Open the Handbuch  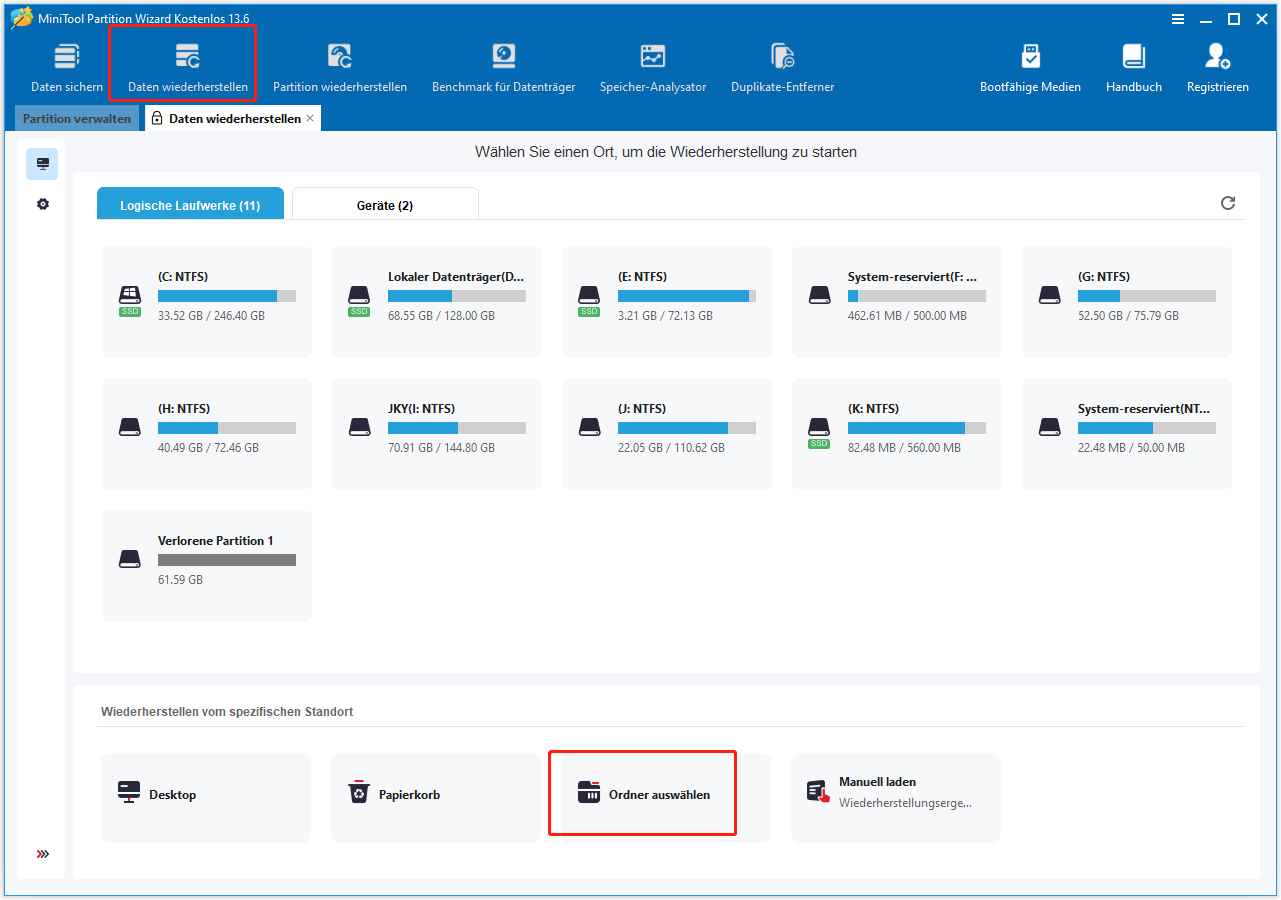[1134, 67]
